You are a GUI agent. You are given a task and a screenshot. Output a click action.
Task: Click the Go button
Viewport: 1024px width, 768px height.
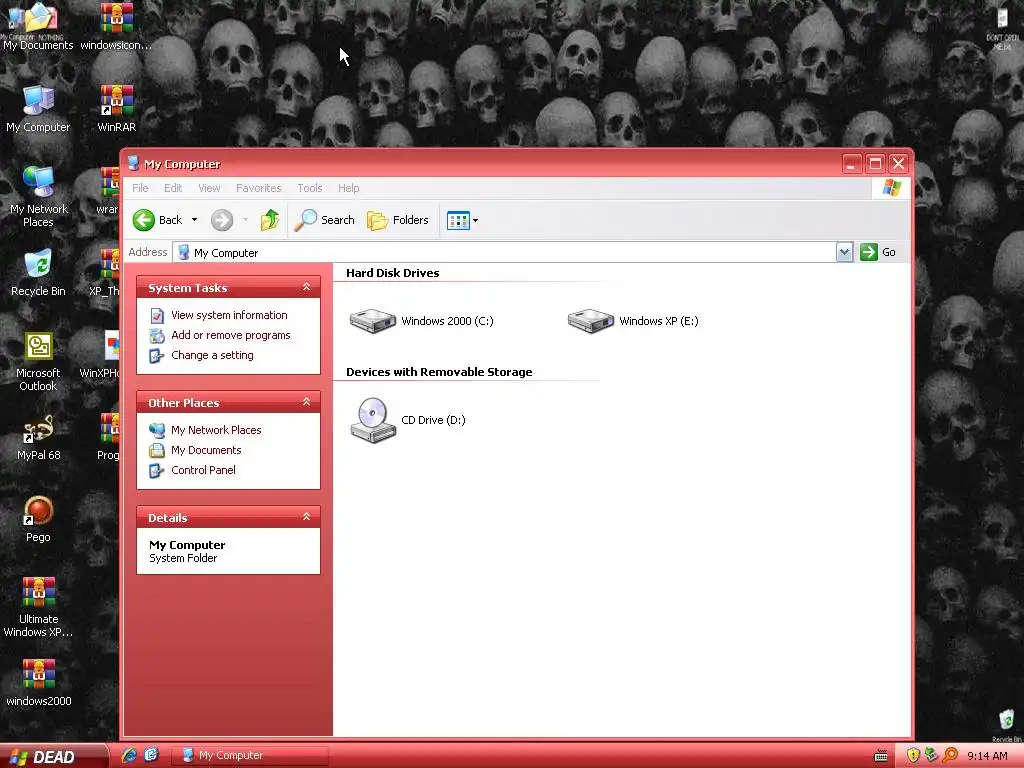[878, 252]
